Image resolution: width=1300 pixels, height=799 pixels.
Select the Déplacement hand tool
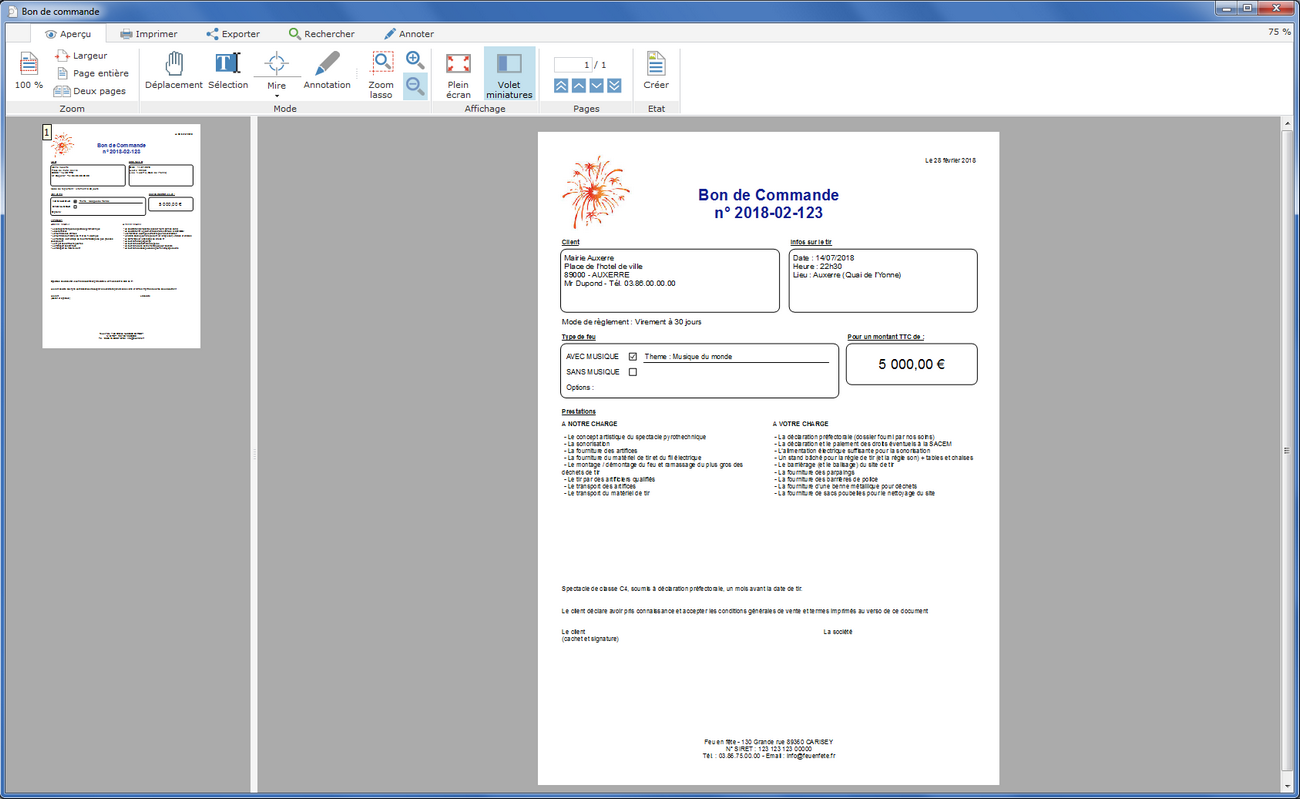coord(174,72)
